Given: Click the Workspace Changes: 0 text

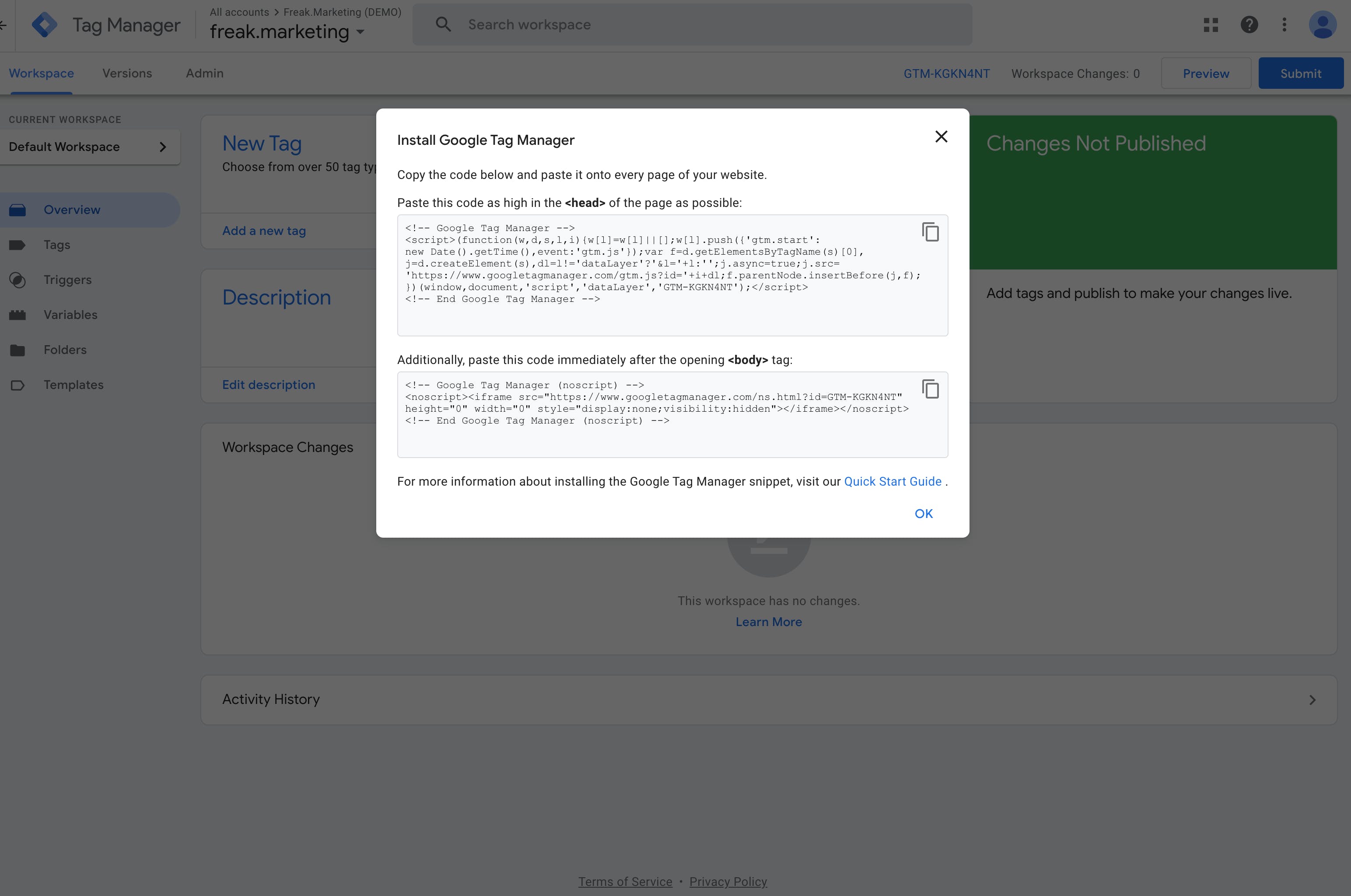Looking at the screenshot, I should [x=1075, y=73].
